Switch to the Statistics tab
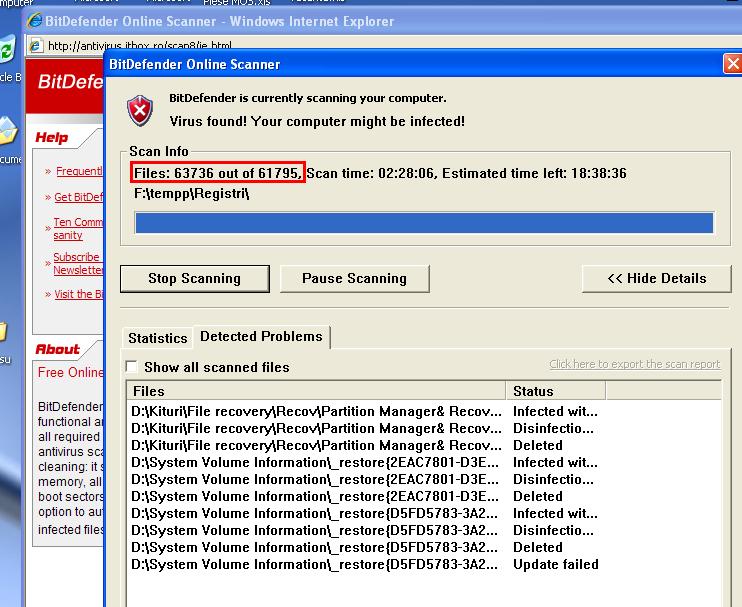 pos(158,338)
